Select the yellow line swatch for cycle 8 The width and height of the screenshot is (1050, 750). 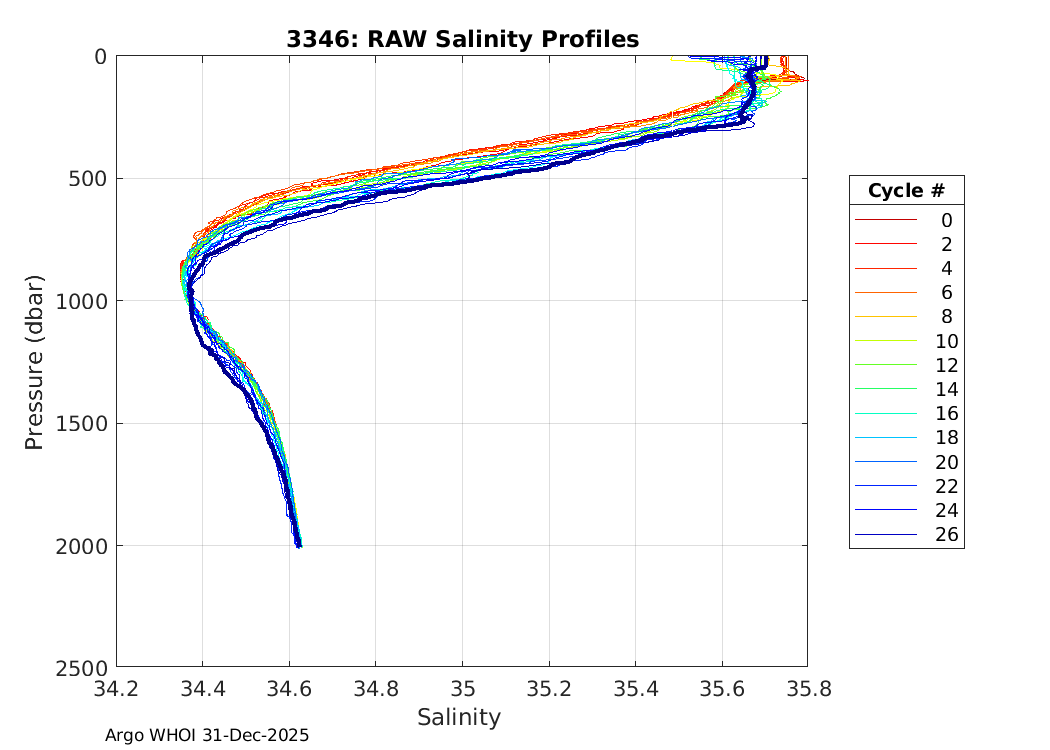point(885,317)
